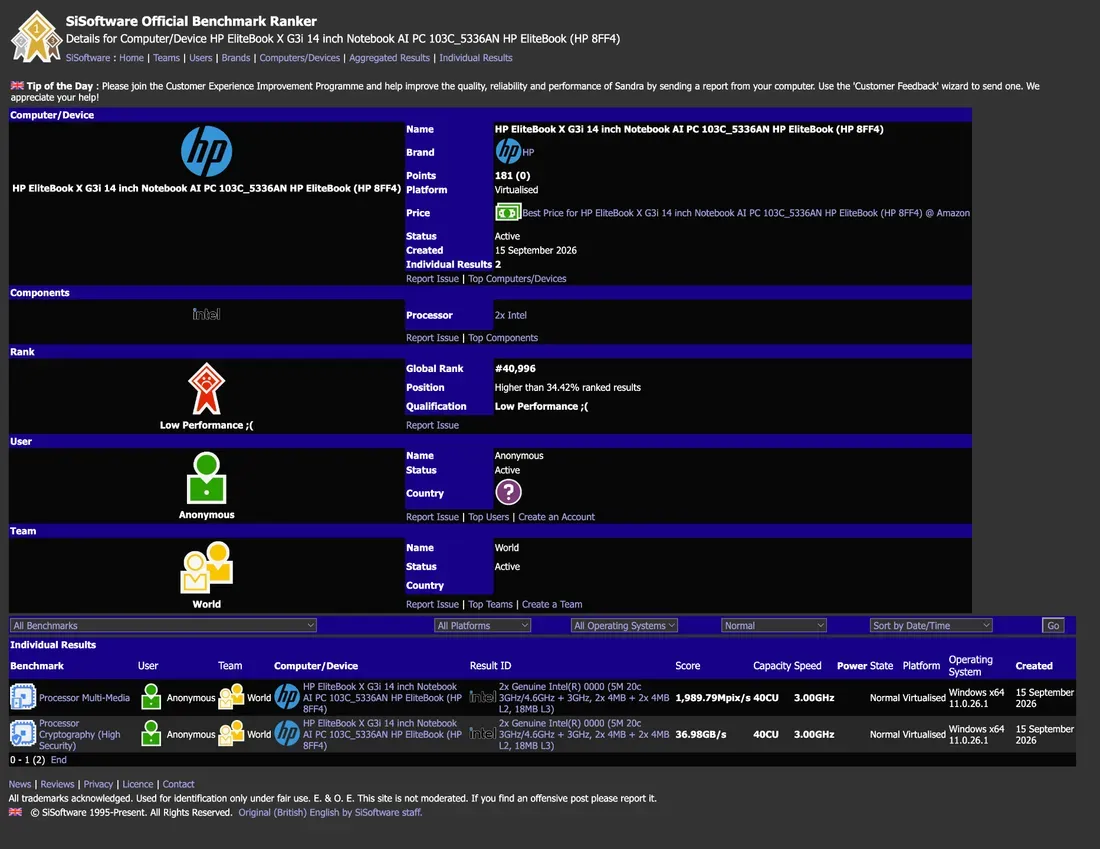Click HP icon in Processor Cryptography row
Viewport: 1100px width, 849px height.
[x=287, y=733]
